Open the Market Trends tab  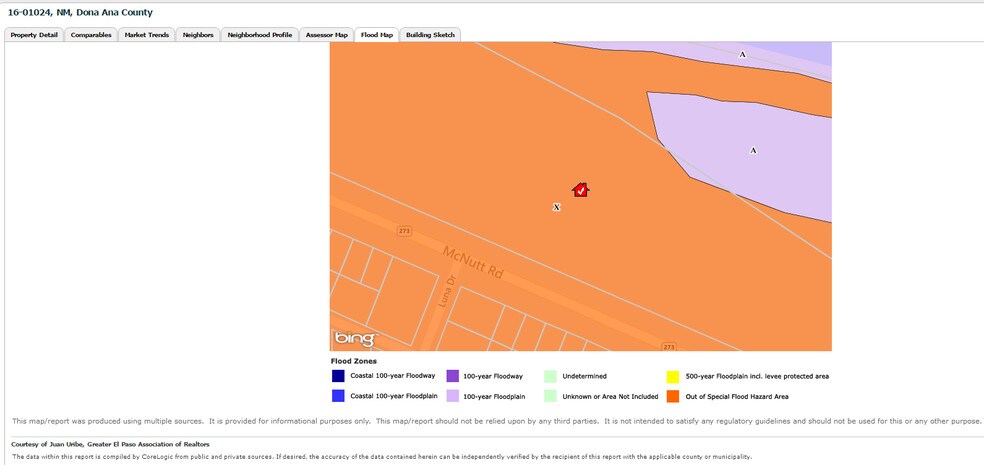click(146, 35)
